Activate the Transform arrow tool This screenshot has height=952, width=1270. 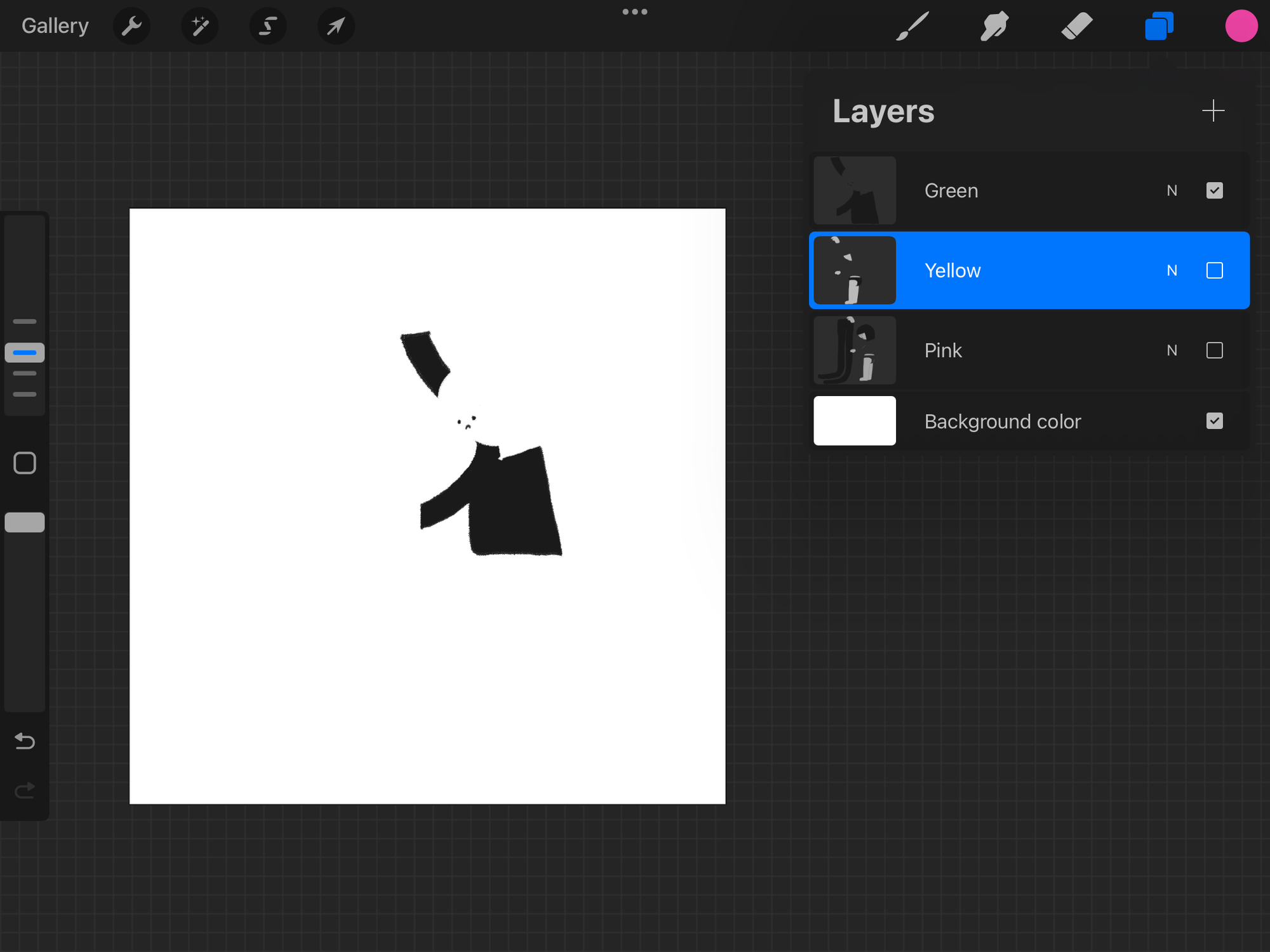click(336, 26)
